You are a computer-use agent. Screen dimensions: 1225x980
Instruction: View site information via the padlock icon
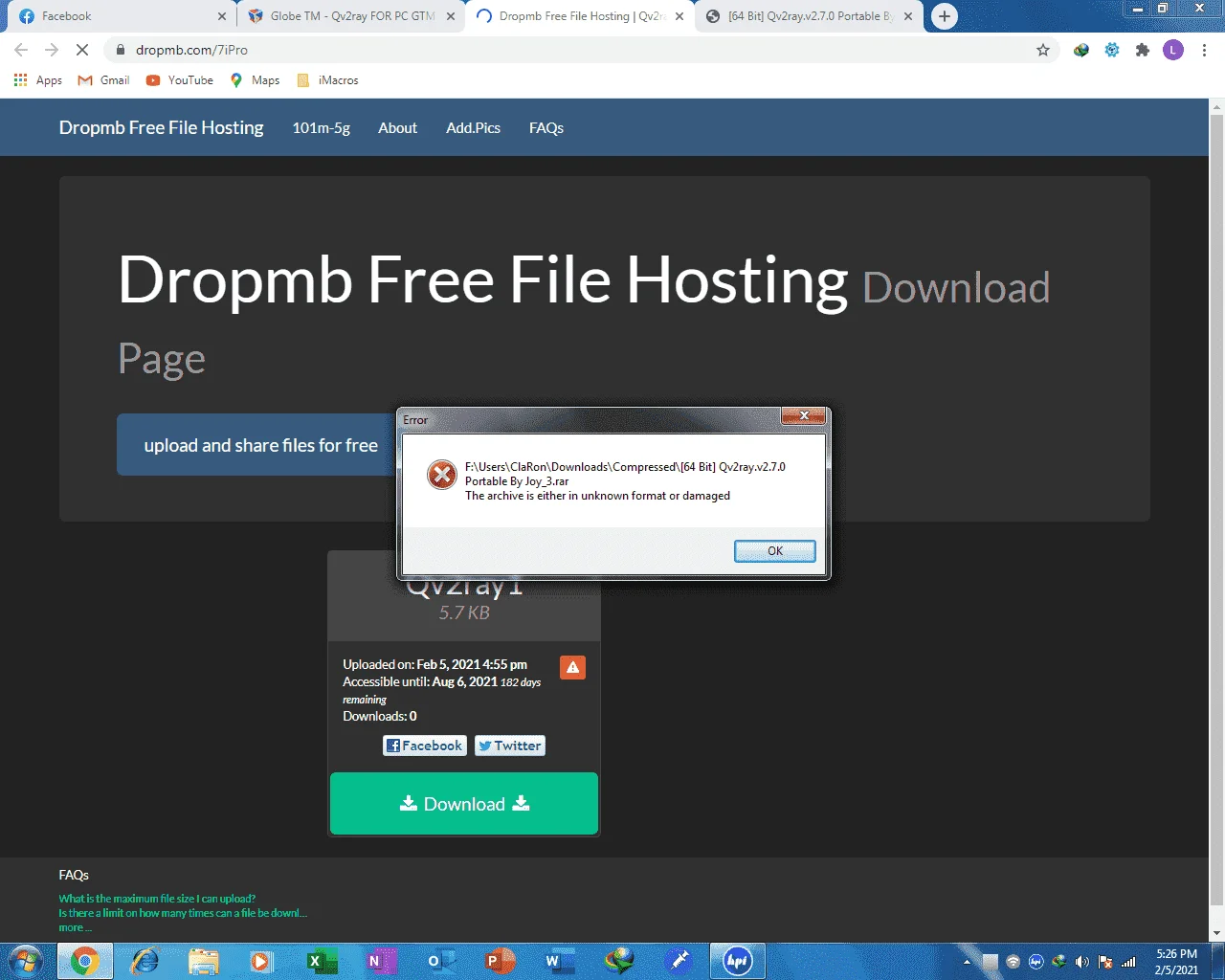(x=120, y=50)
